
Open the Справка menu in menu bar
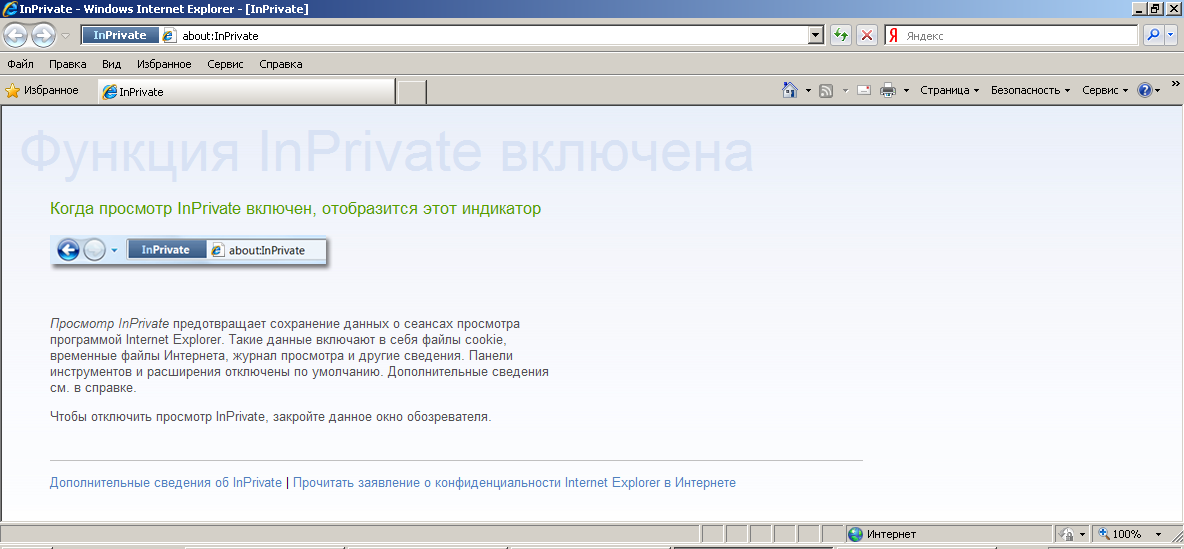tap(280, 64)
